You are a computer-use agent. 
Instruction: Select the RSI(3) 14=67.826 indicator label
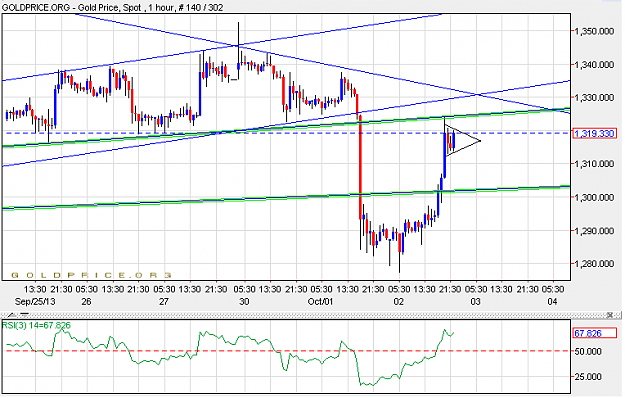pyautogui.click(x=37, y=325)
